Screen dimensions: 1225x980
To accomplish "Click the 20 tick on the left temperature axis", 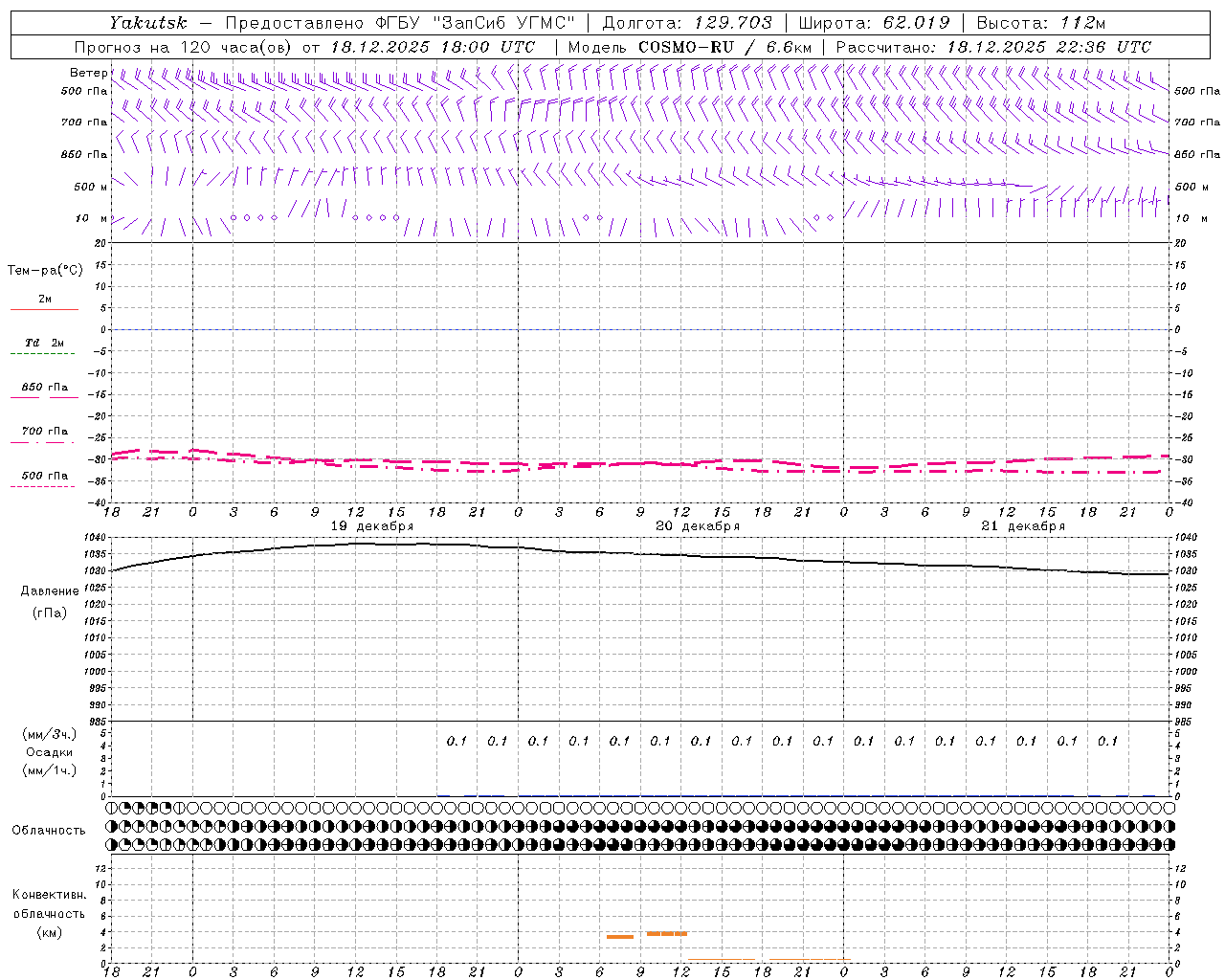I will coord(100,243).
